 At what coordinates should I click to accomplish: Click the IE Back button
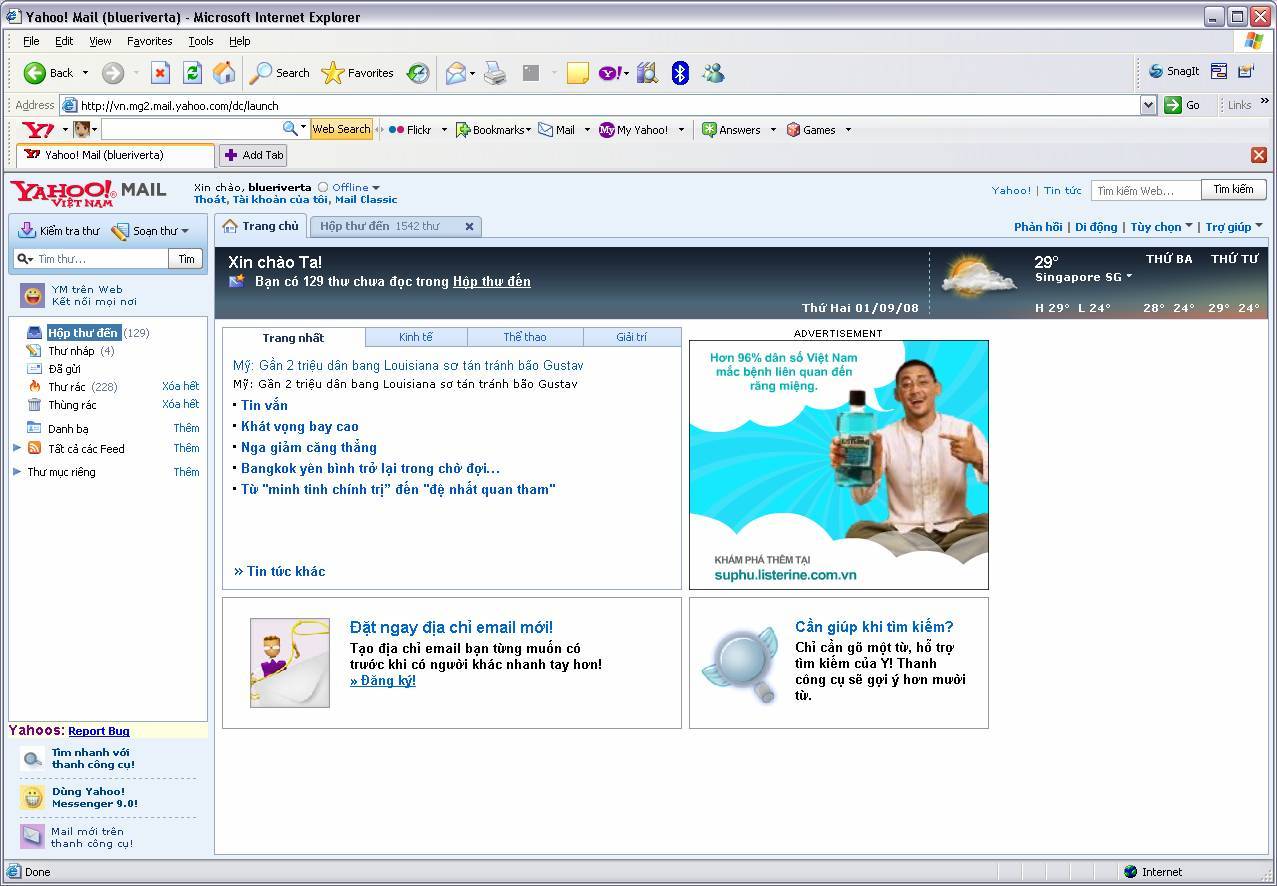49,73
